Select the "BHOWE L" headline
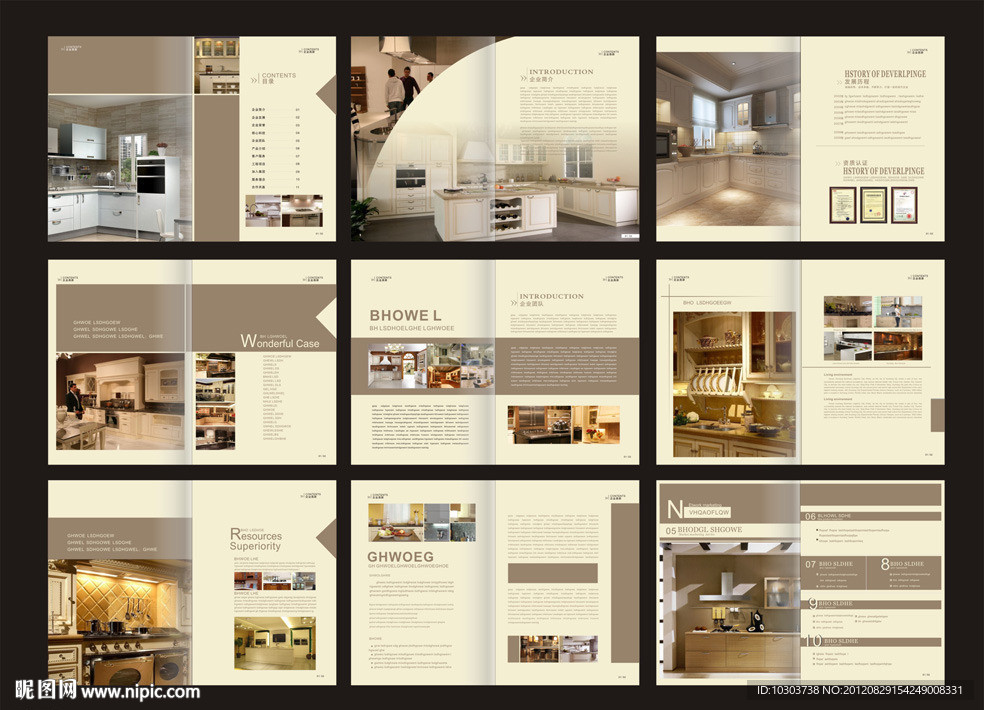The width and height of the screenshot is (984, 710). point(405,315)
